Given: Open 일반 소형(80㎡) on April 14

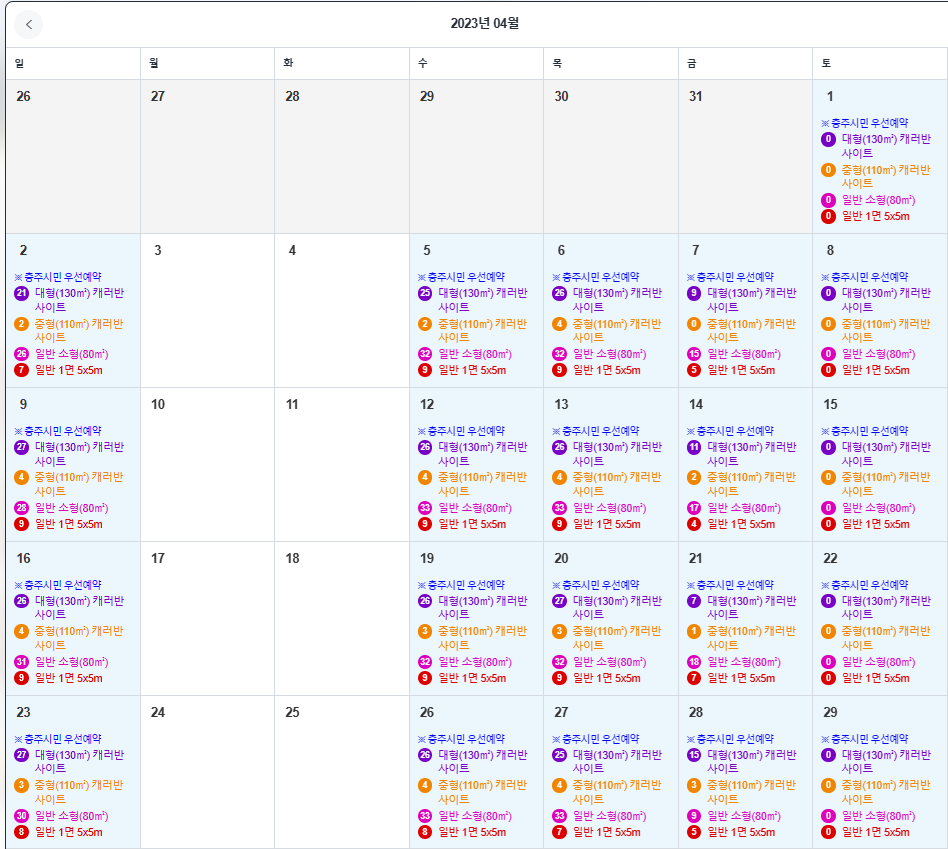Looking at the screenshot, I should [x=744, y=508].
